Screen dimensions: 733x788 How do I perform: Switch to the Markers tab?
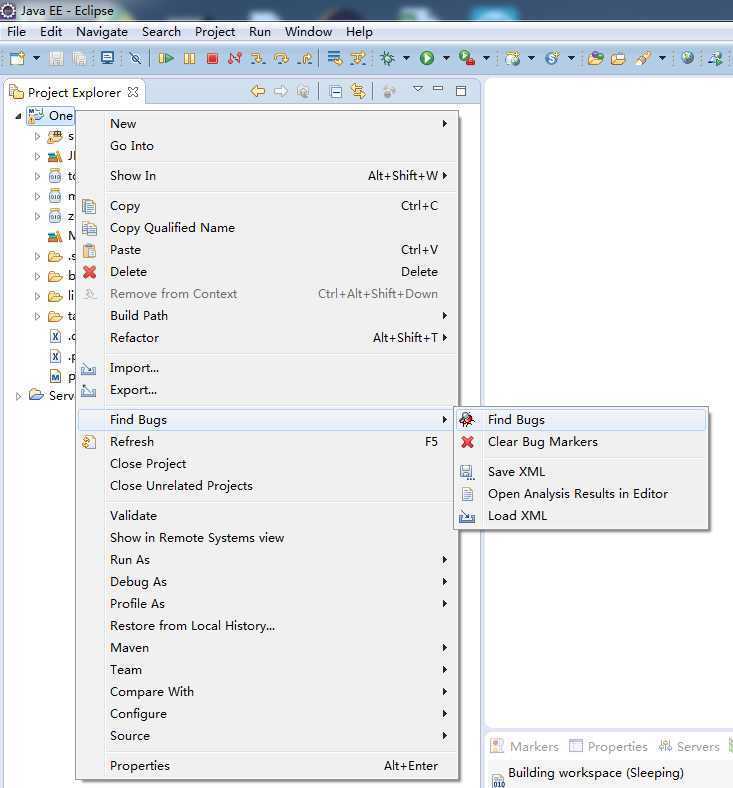coord(525,747)
